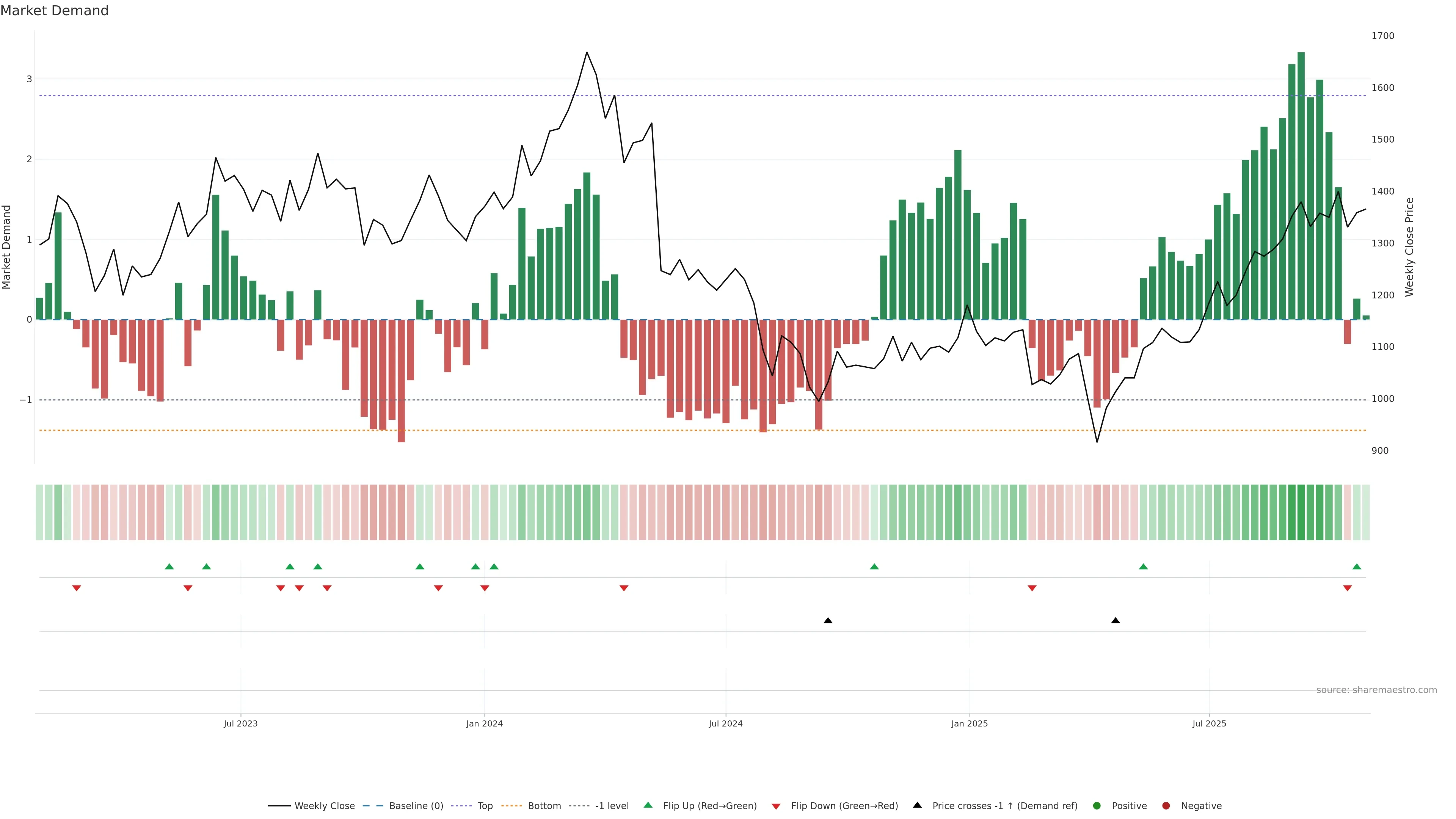Toggle the Baseline (0) legend entry
The height and width of the screenshot is (819, 1456).
coord(416,805)
